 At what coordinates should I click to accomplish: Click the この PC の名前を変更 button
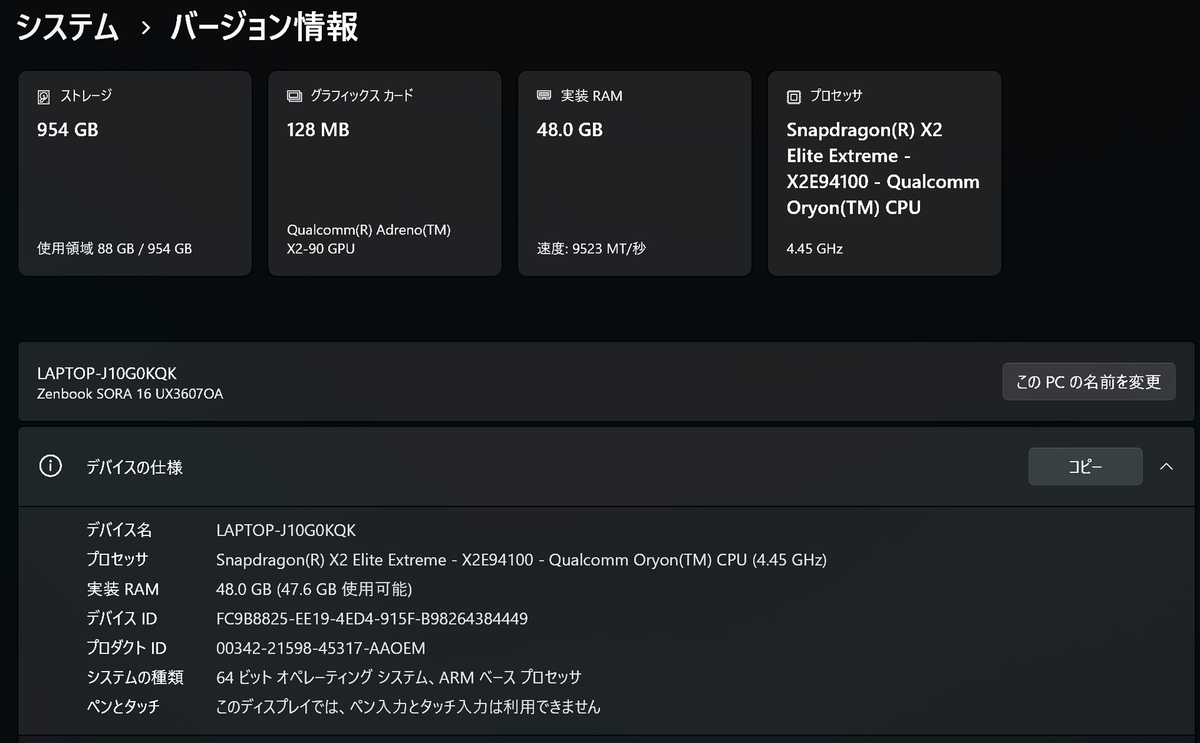coord(1088,381)
